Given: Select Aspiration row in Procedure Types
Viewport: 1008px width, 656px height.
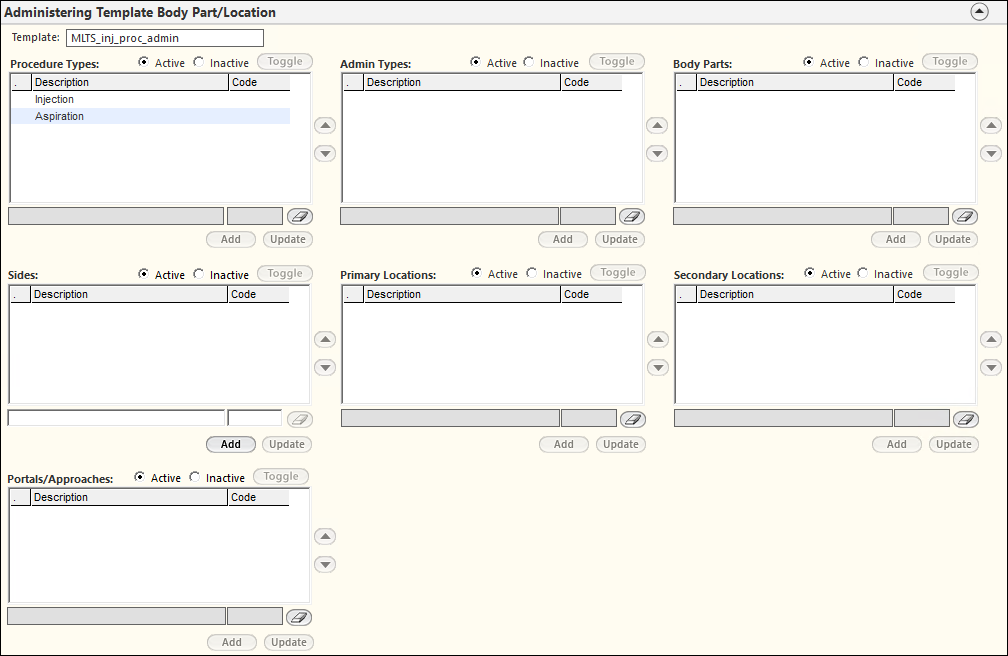Looking at the screenshot, I should pos(151,116).
